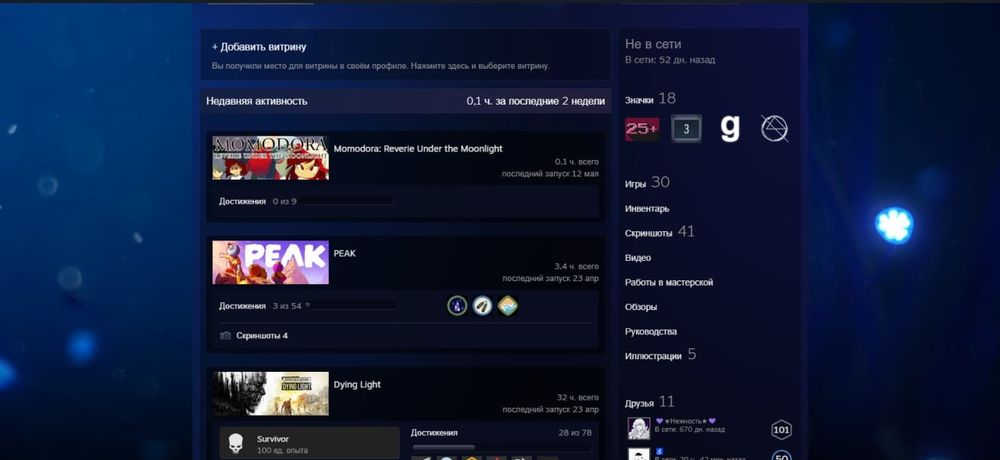The height and width of the screenshot is (460, 1000).
Task: Open the Dying Light banner image
Action: [x=270, y=394]
